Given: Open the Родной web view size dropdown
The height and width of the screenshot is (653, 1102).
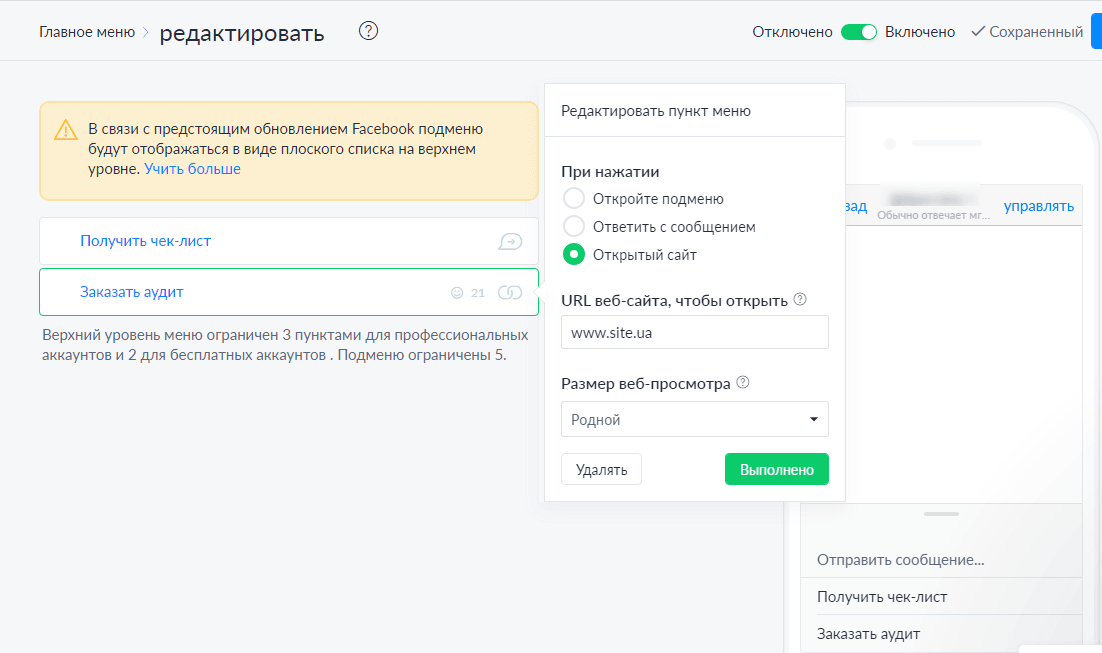Looking at the screenshot, I should tap(695, 419).
